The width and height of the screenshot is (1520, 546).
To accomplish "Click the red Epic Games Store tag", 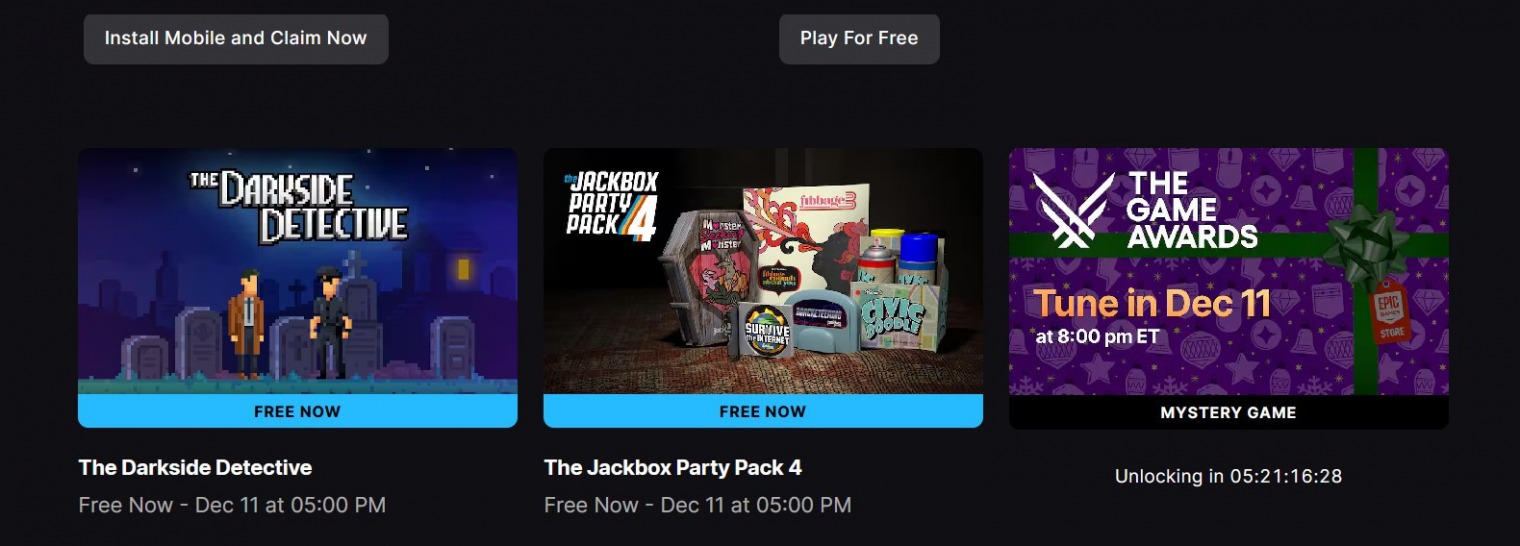I will [x=1387, y=312].
